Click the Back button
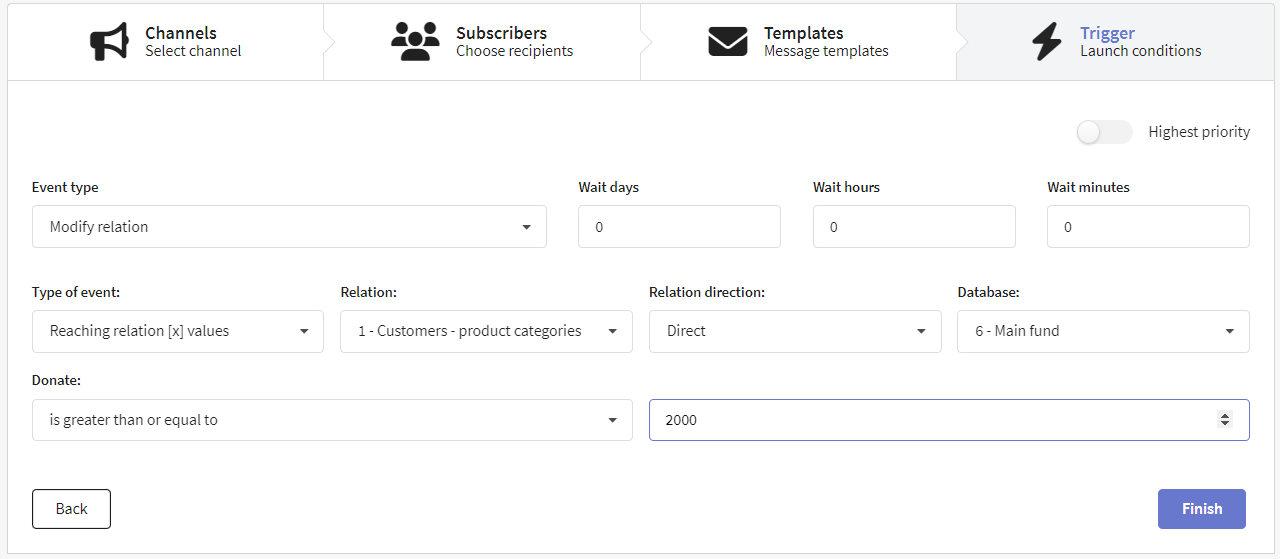Image resolution: width=1280 pixels, height=559 pixels. click(x=71, y=509)
